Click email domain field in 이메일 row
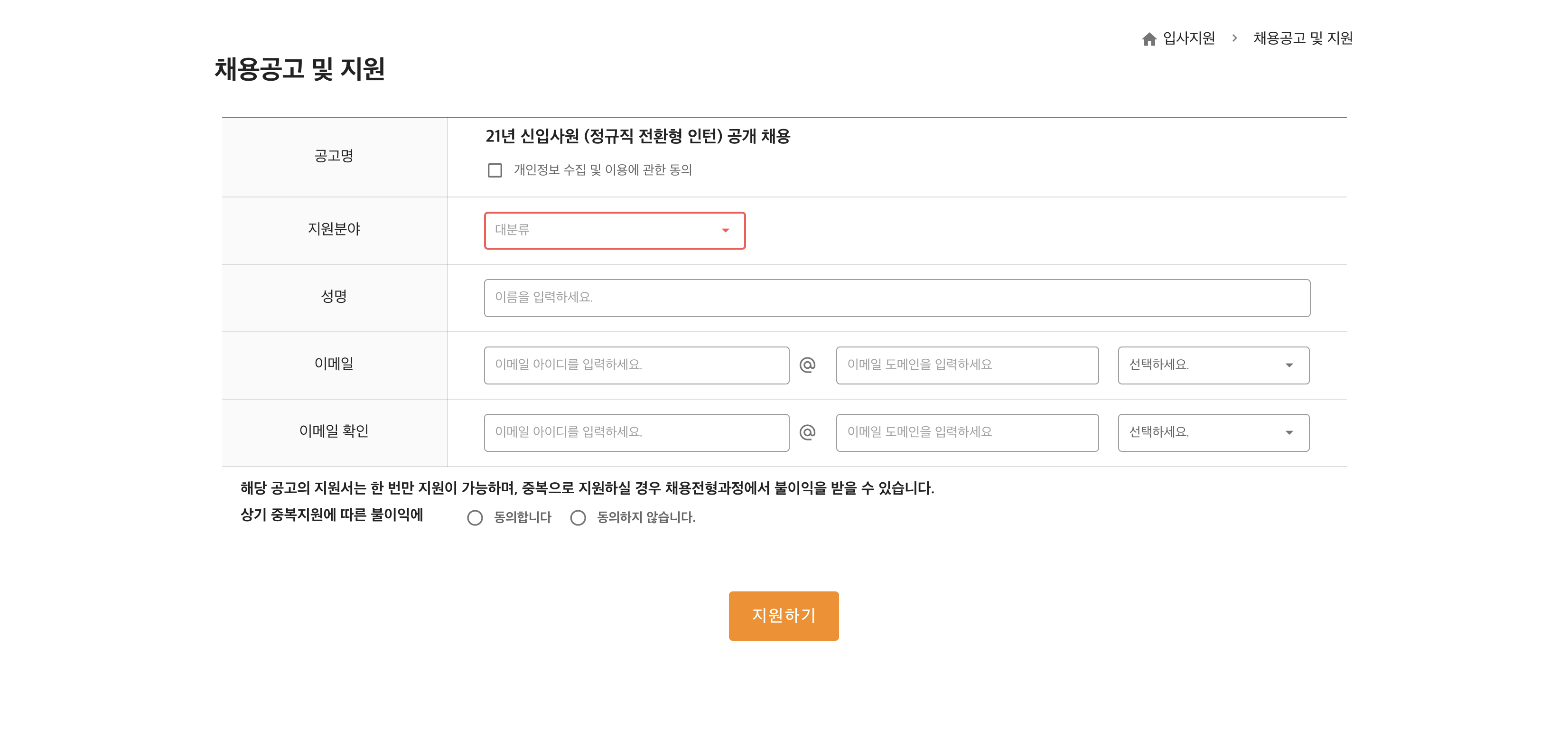 click(967, 365)
